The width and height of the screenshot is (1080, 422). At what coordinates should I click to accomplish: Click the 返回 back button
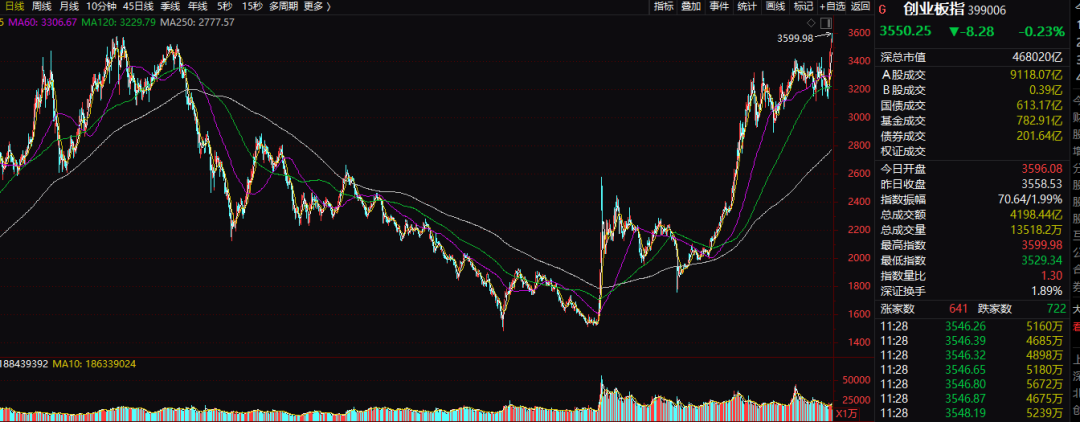[860, 6]
